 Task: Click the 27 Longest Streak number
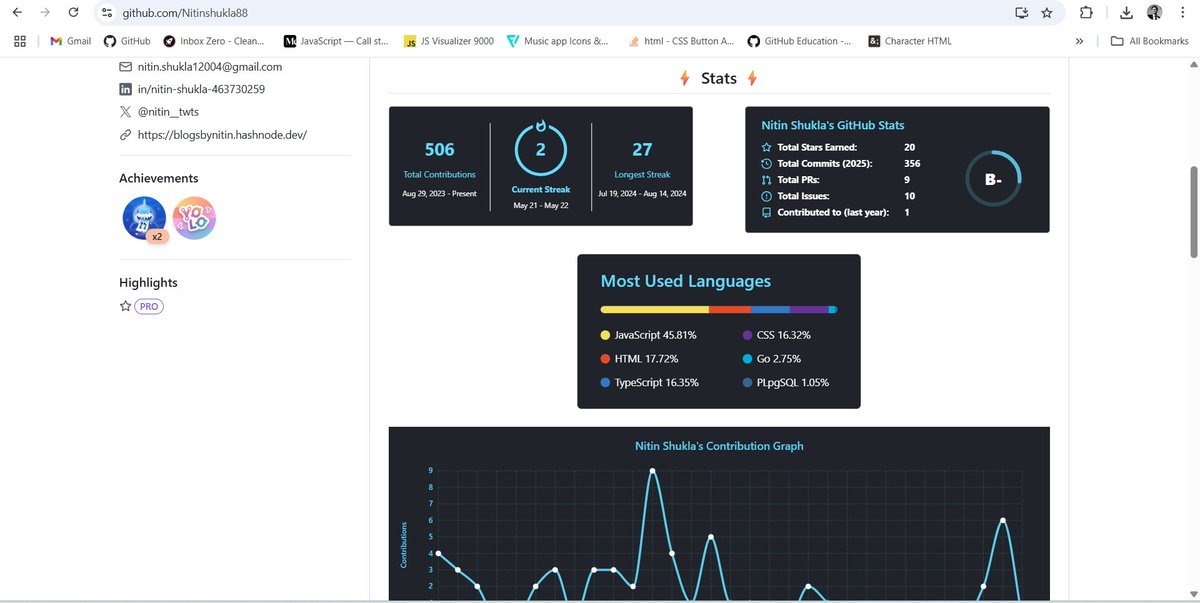point(642,150)
